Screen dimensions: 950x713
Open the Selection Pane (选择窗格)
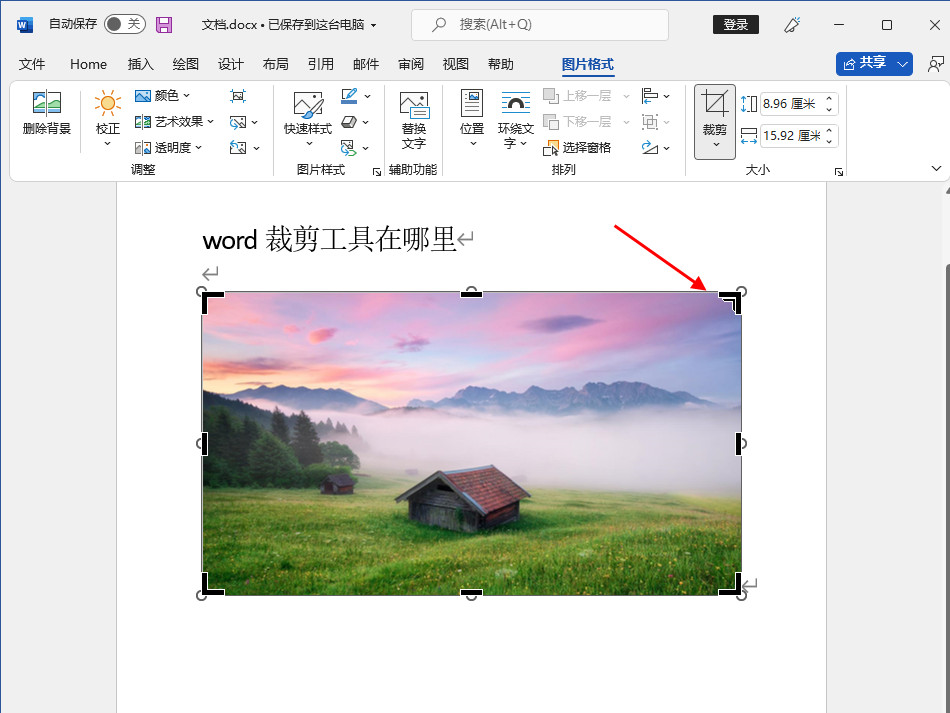(x=577, y=148)
